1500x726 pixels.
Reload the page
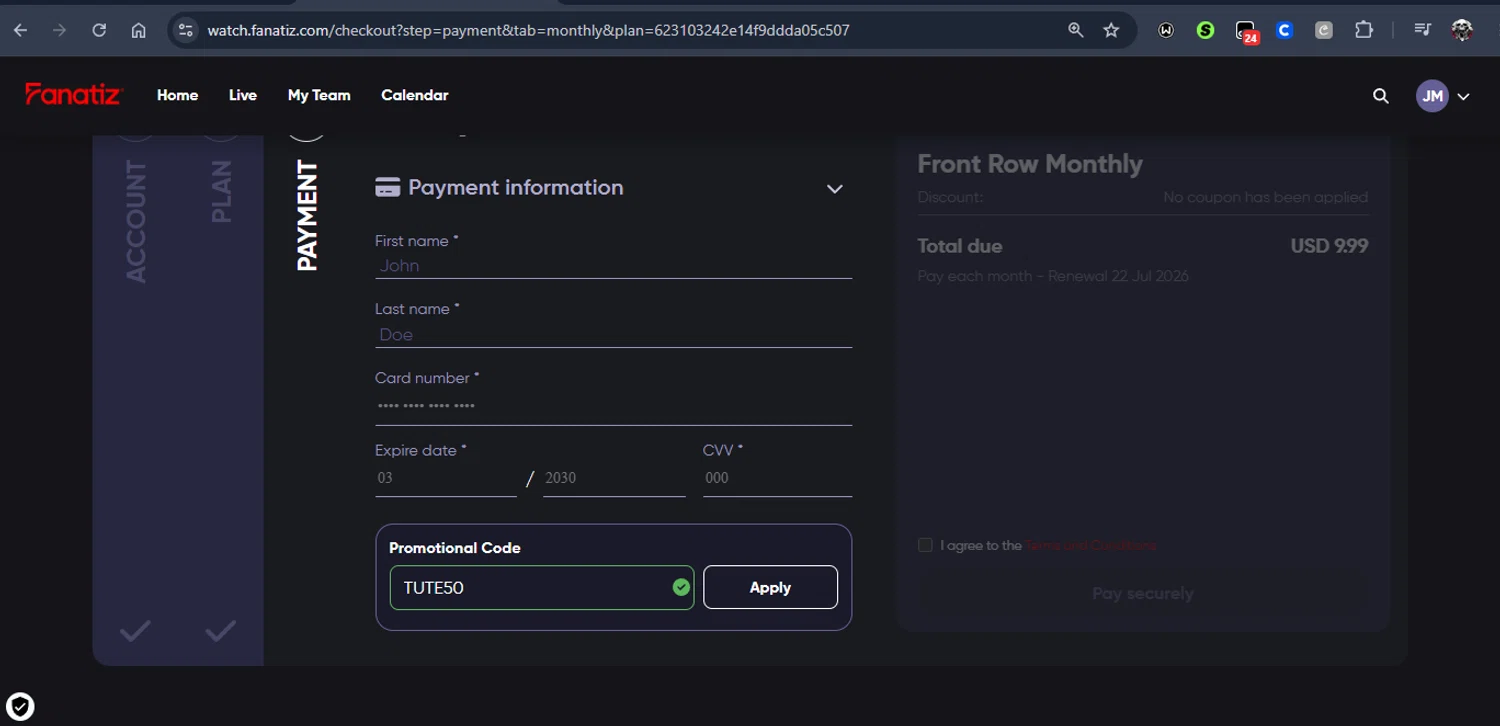pos(99,30)
